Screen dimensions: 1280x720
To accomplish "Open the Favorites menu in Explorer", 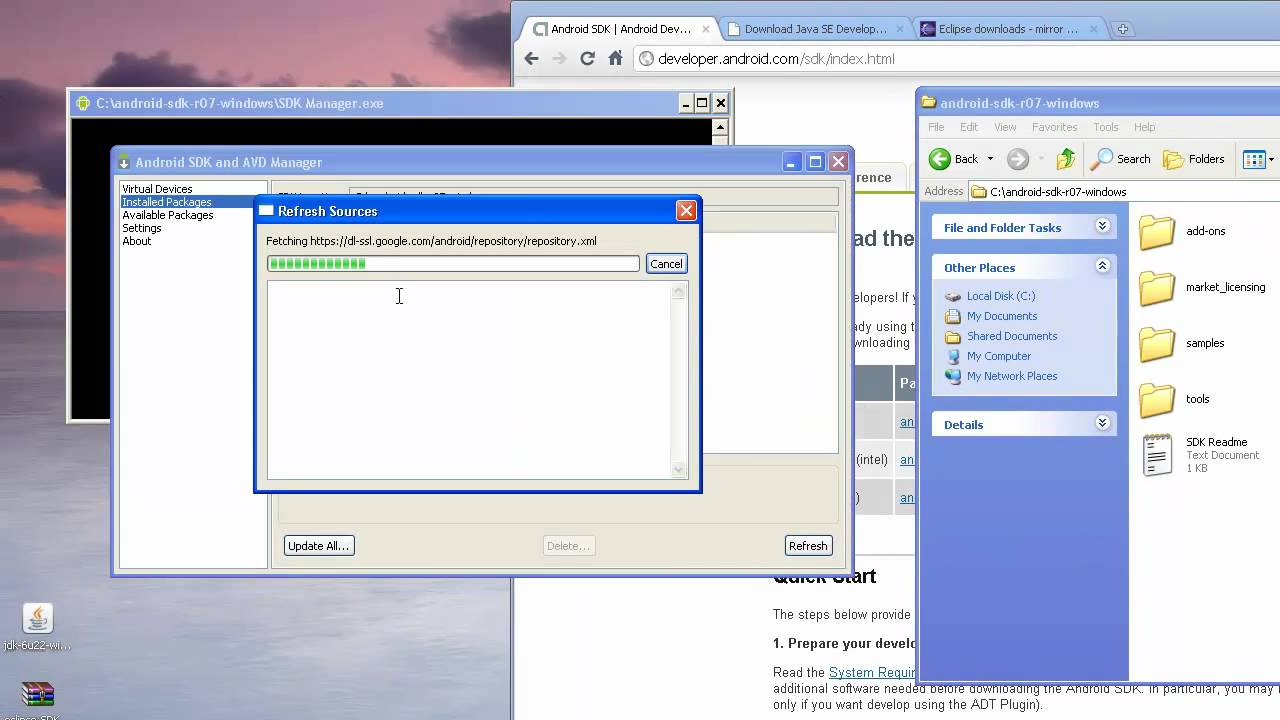I will pyautogui.click(x=1054, y=127).
